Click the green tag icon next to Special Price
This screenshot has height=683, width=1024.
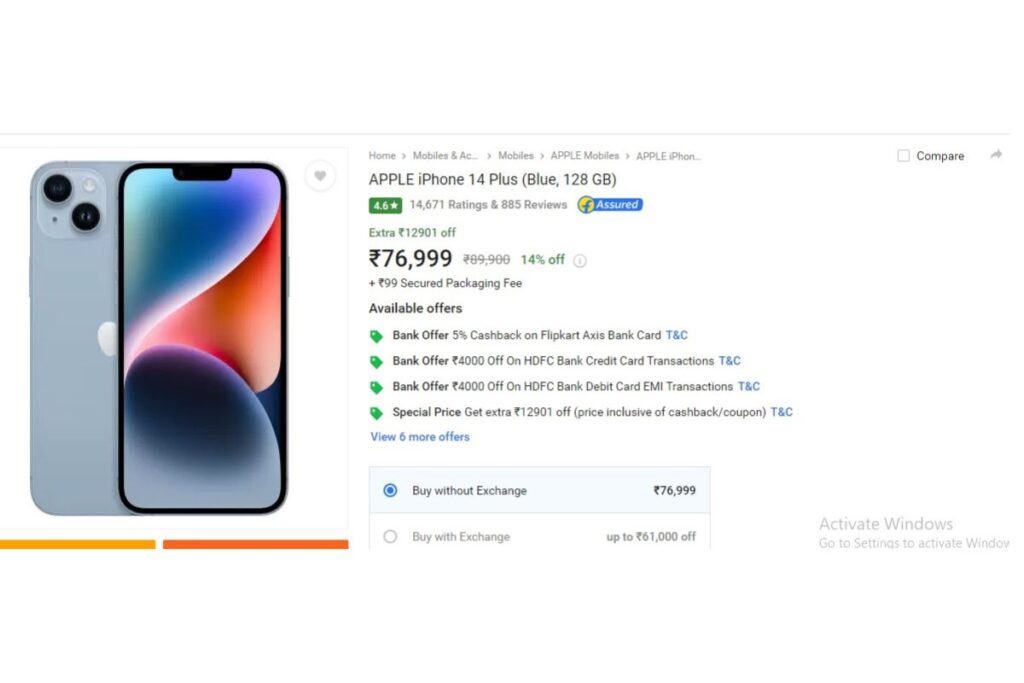pos(376,413)
